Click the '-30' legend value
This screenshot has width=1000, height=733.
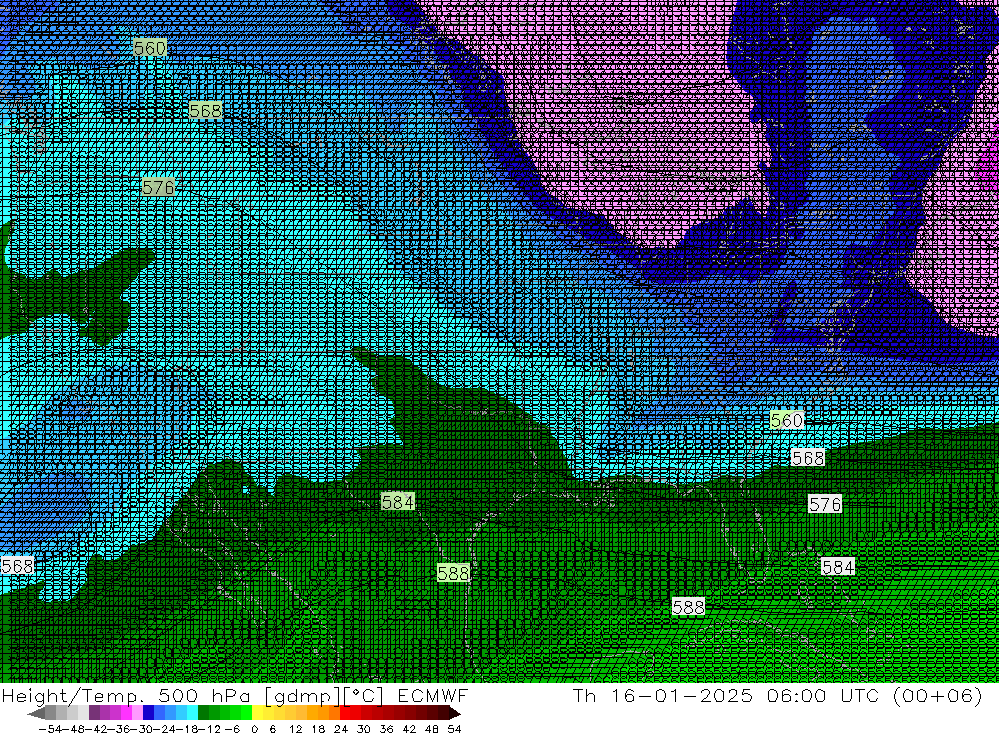(x=143, y=729)
